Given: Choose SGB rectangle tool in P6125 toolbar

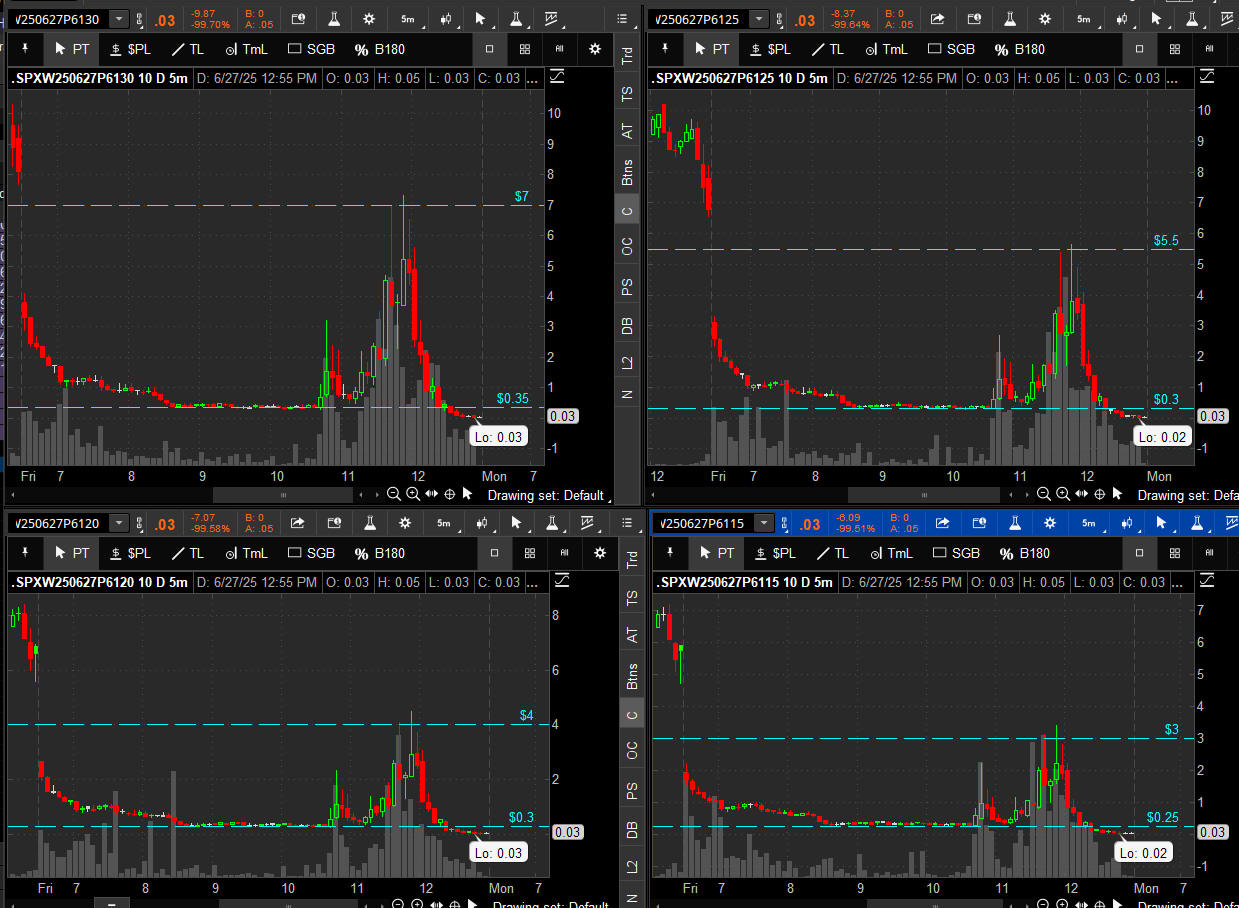Looking at the screenshot, I should (950, 49).
